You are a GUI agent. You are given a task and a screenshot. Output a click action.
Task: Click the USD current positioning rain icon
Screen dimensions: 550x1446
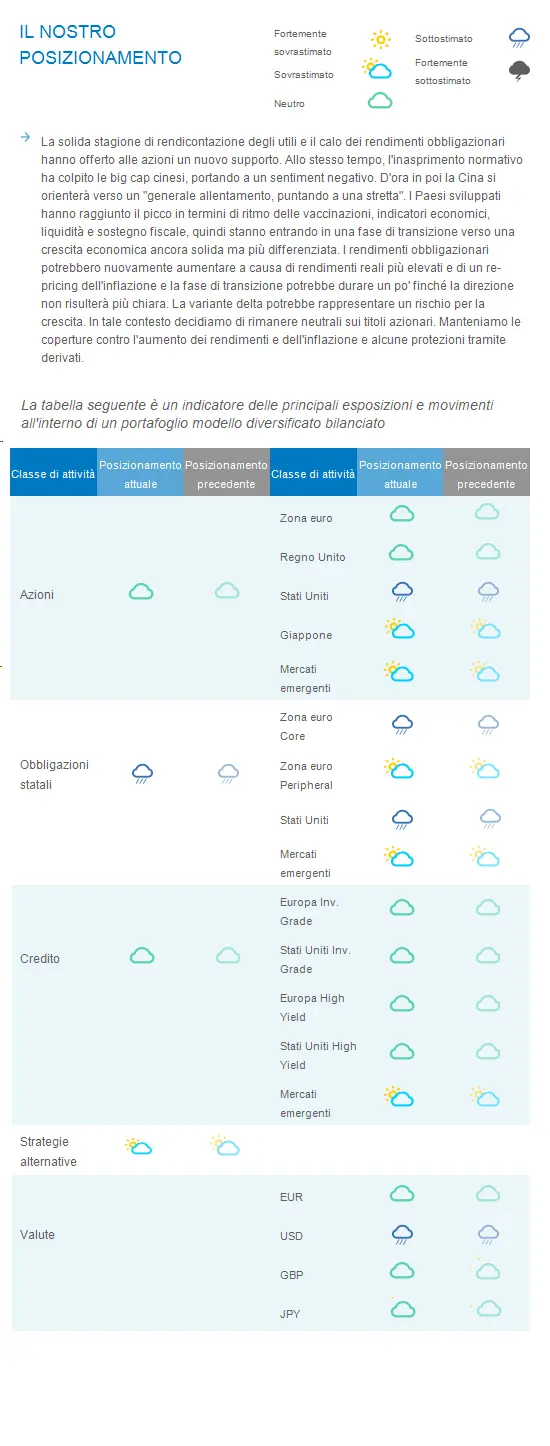pos(402,1234)
